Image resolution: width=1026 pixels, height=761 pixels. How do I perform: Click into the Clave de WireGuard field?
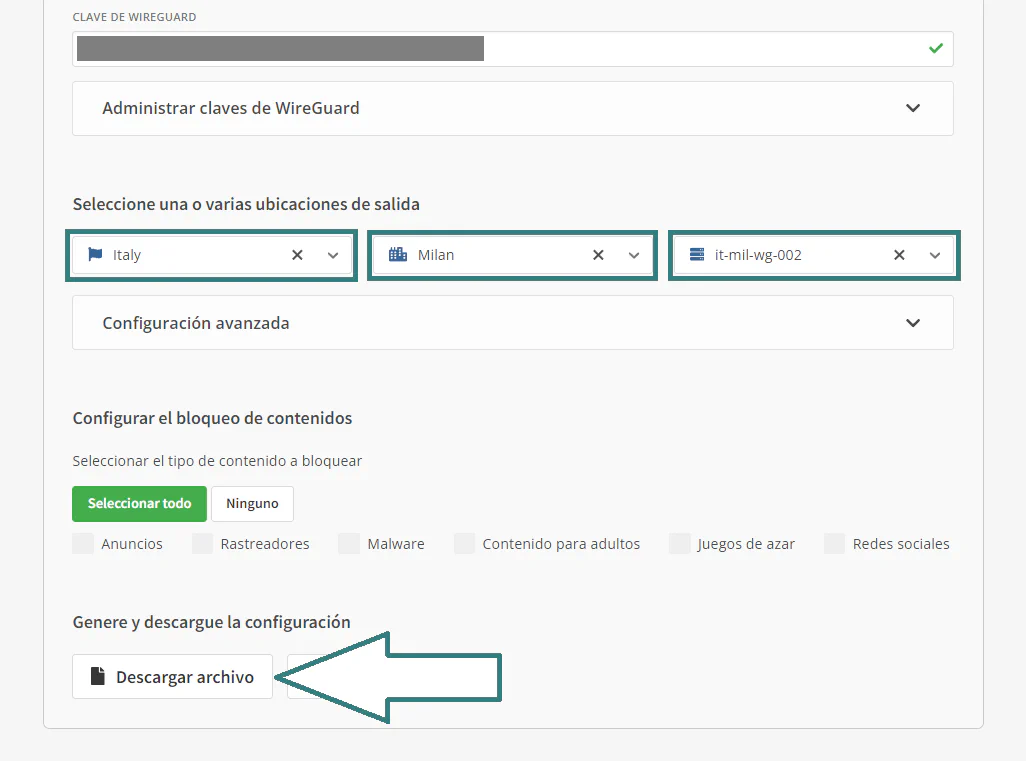click(512, 49)
